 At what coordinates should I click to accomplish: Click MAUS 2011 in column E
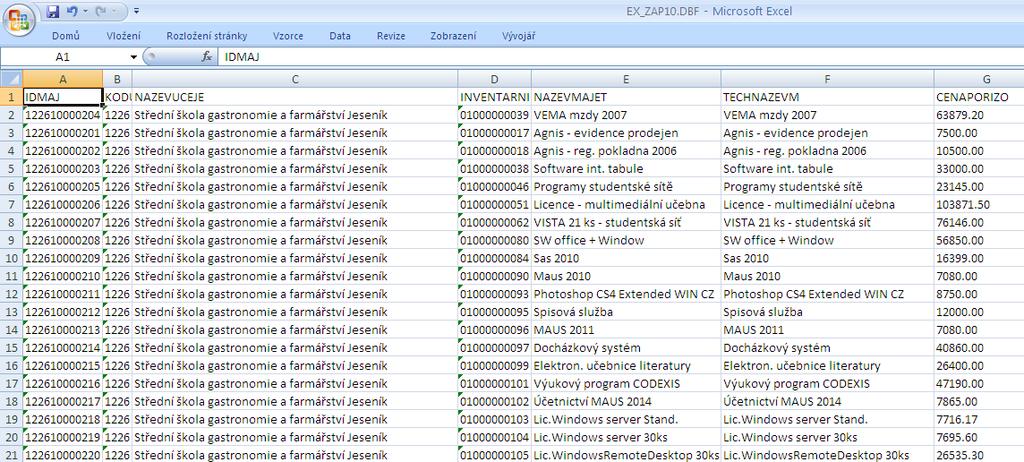tap(626, 330)
